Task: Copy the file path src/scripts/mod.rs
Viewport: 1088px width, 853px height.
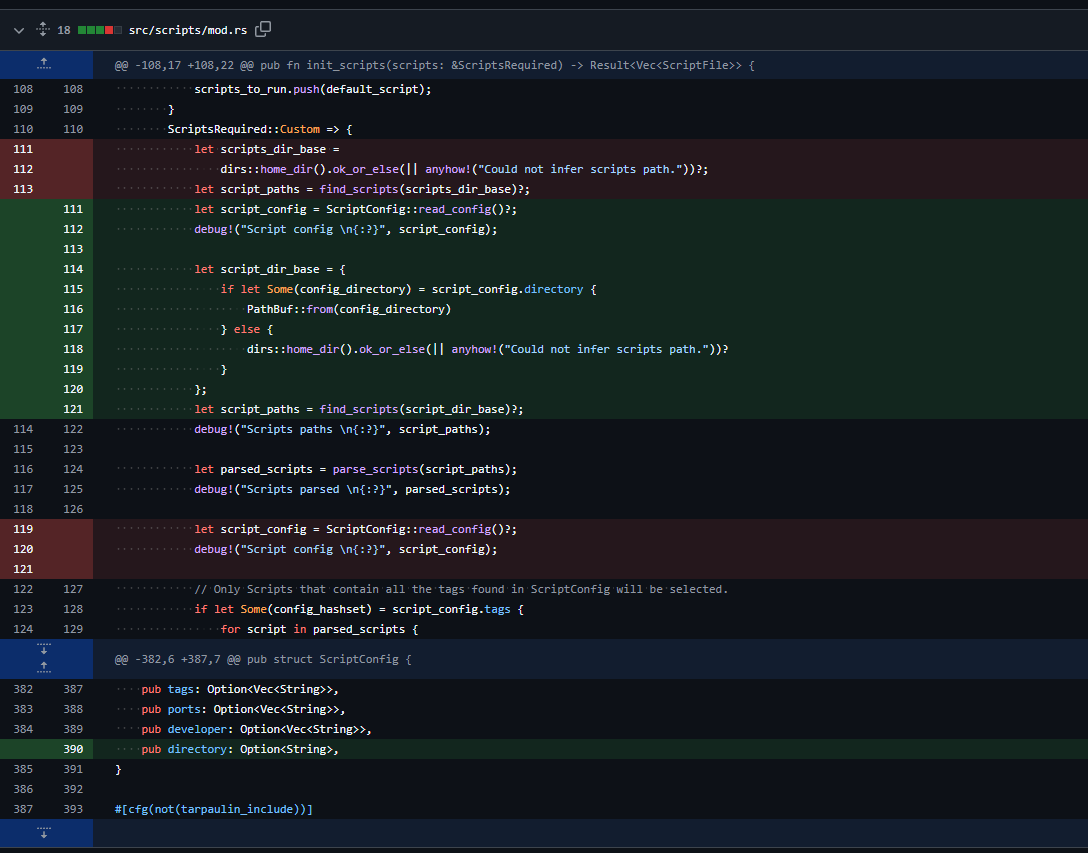Action: click(x=262, y=29)
